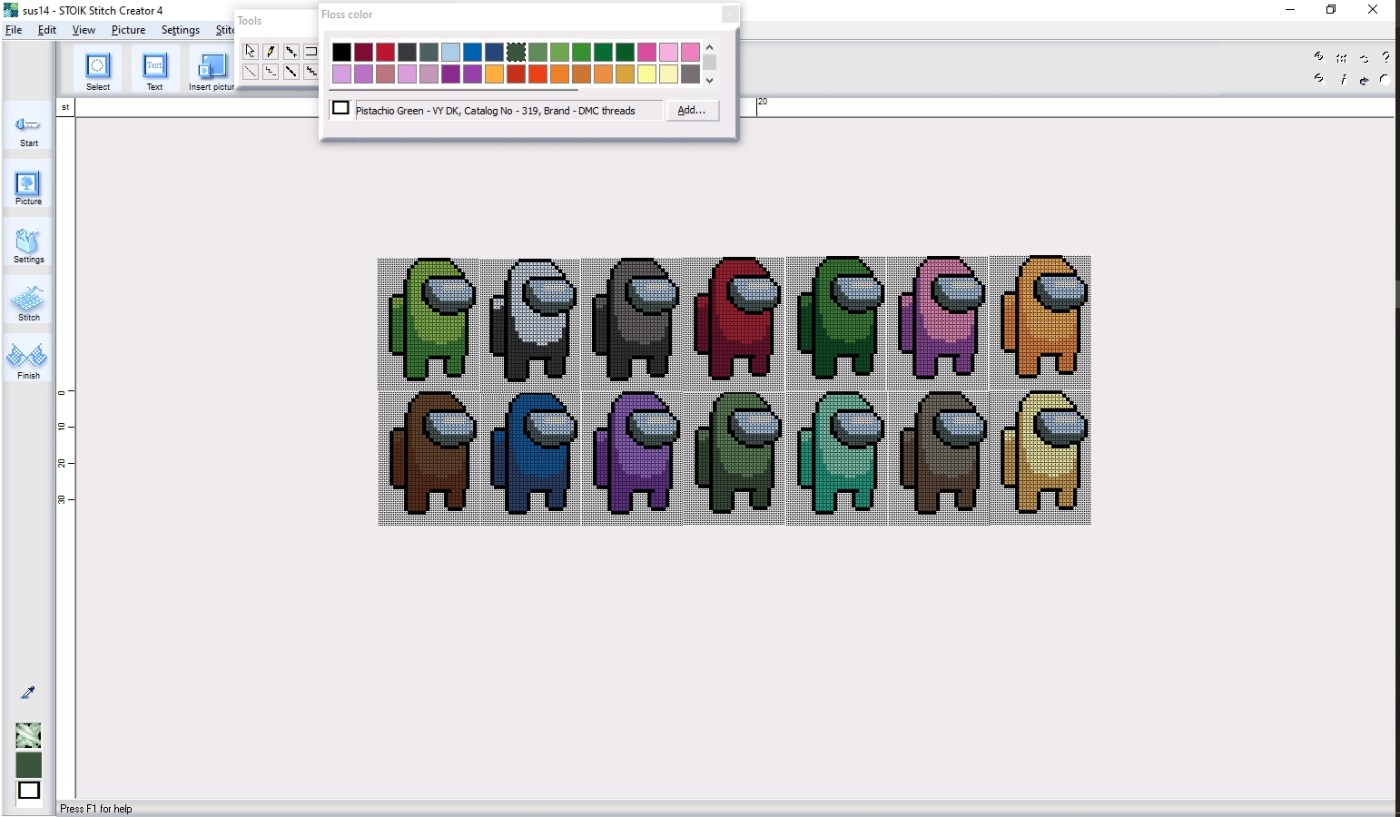Select the Stitch step icon

click(x=28, y=301)
